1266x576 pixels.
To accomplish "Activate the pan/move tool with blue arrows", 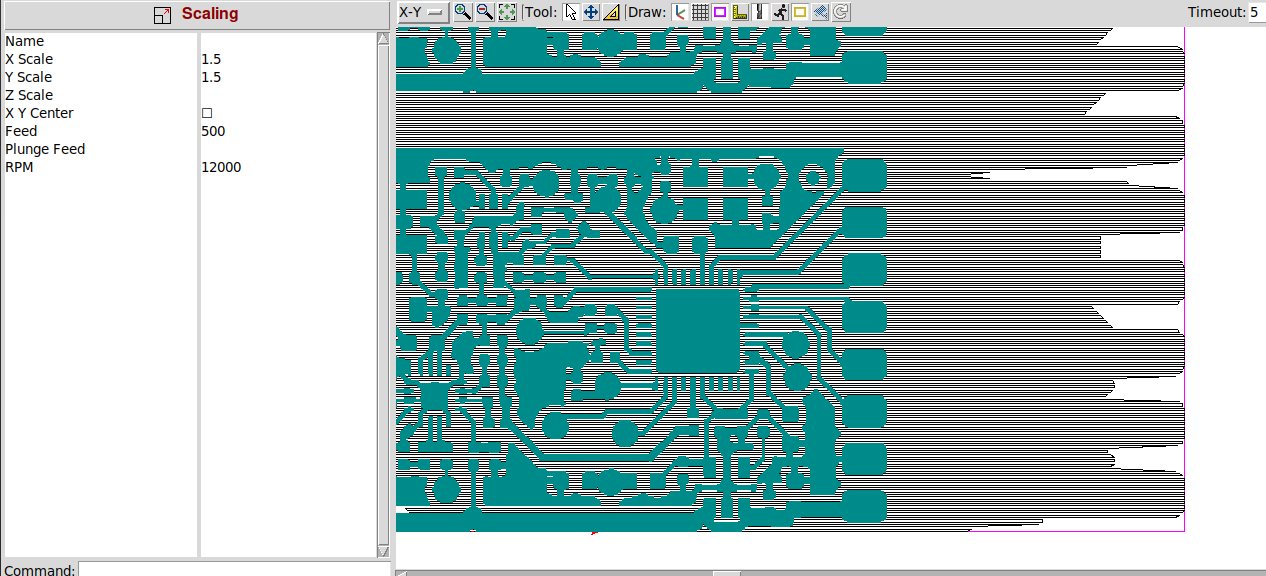I will pos(591,12).
